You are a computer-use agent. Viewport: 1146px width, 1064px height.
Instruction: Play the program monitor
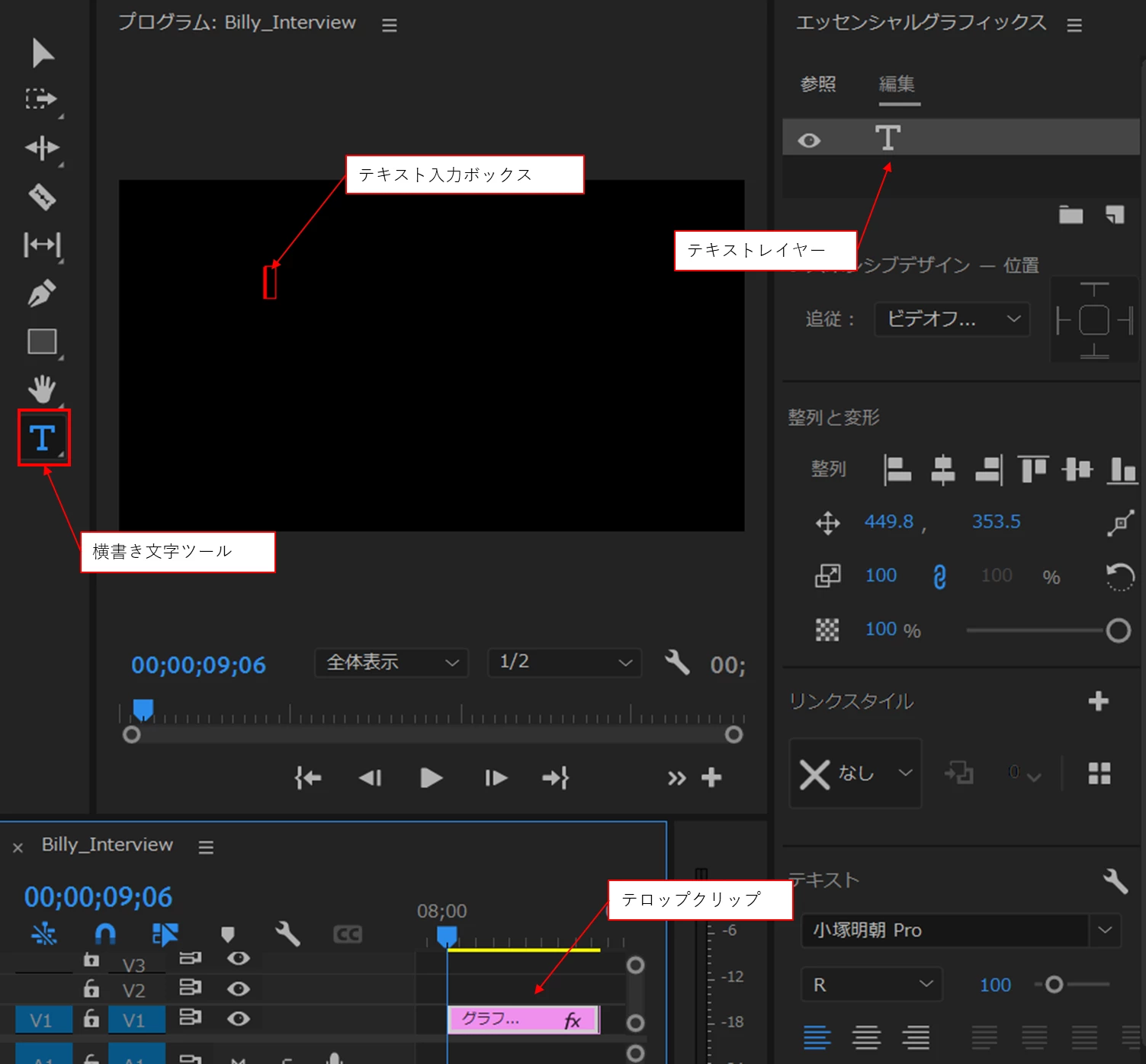point(432,778)
